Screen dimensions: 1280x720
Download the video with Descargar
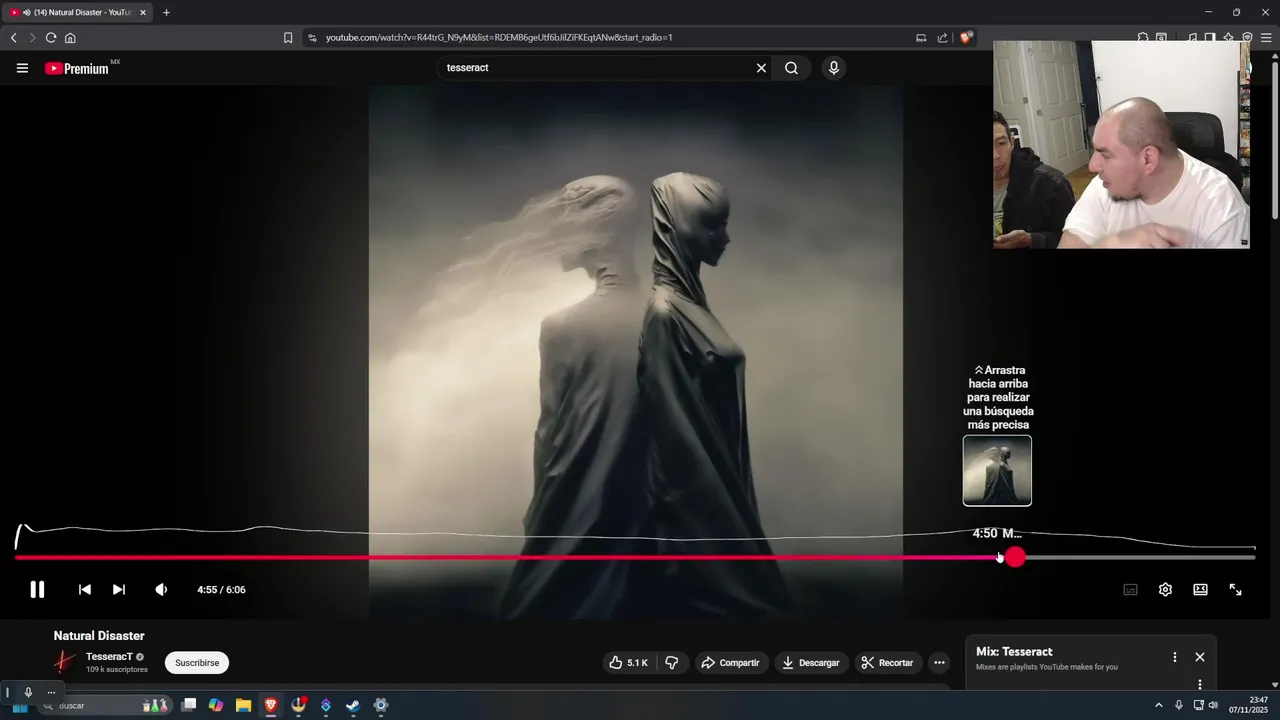(811, 663)
